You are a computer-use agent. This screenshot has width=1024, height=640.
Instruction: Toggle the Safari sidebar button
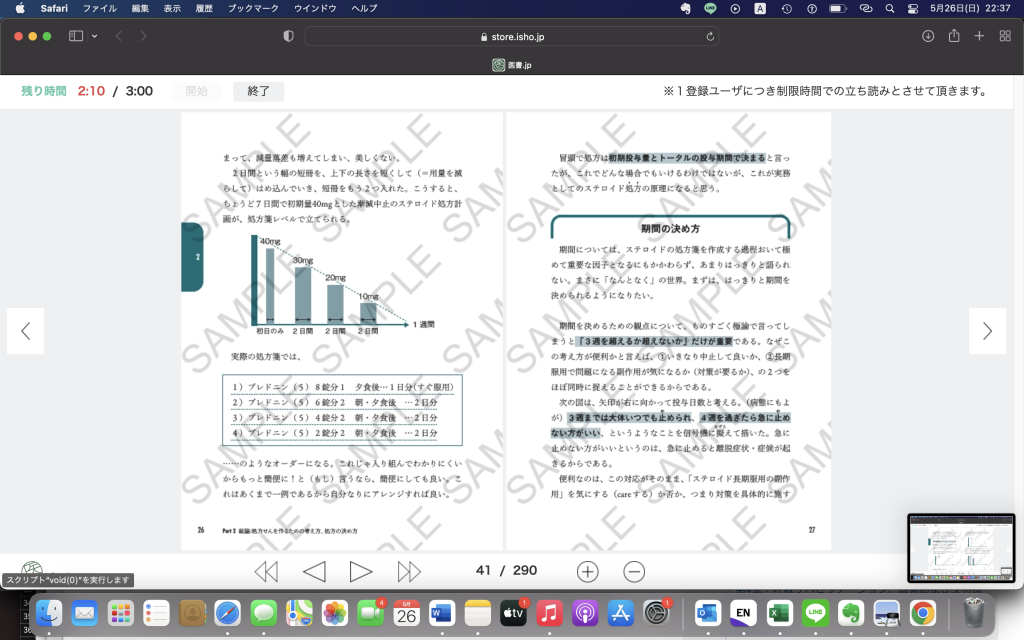click(76, 36)
